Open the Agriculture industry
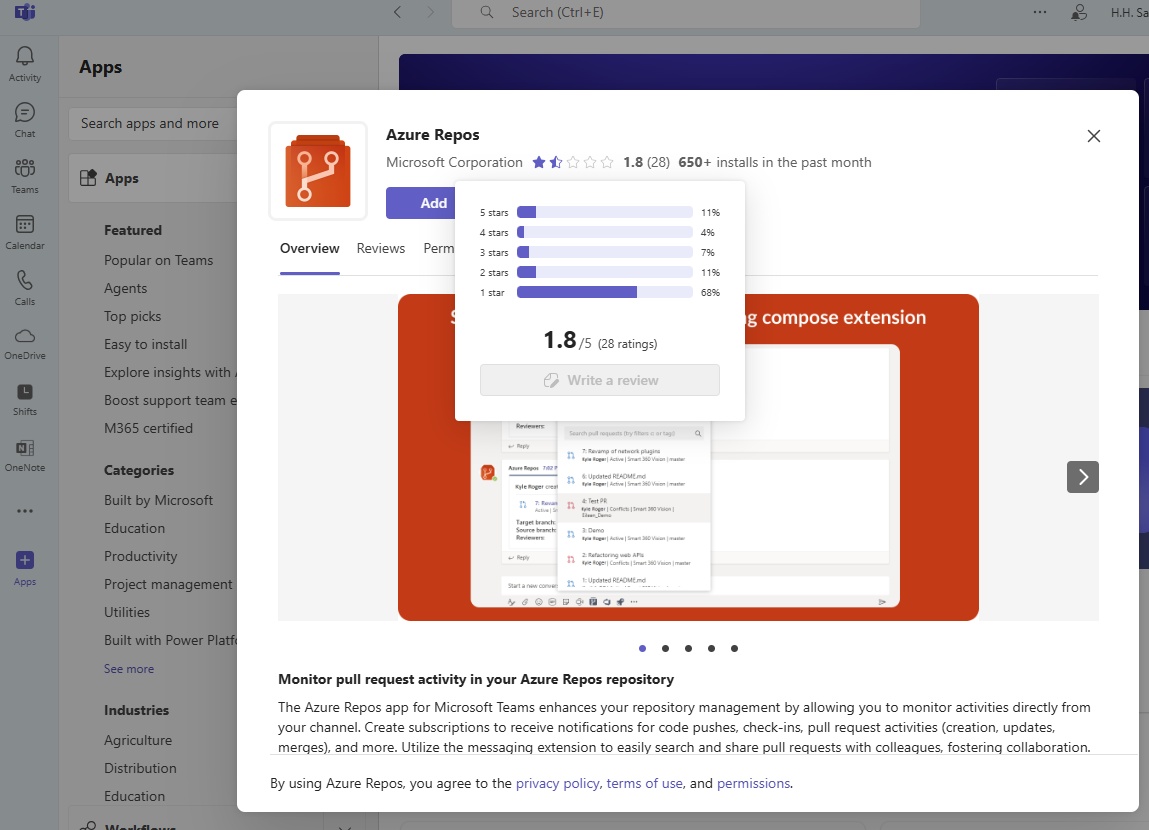 pyautogui.click(x=138, y=741)
